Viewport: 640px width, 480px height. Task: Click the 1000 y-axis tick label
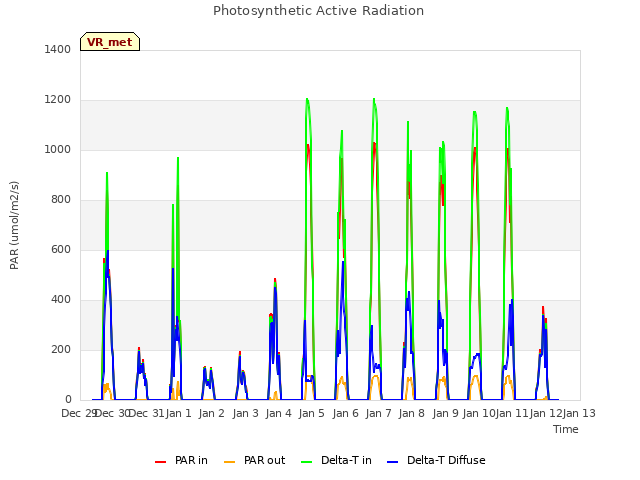[58, 149]
